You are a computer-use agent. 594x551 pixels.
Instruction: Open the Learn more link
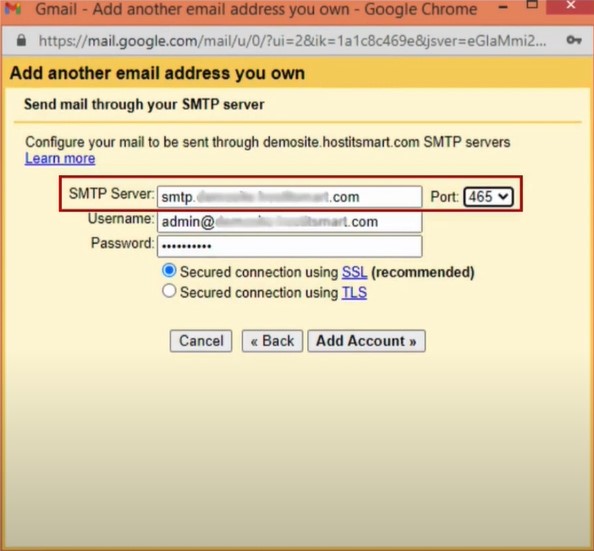coord(60,158)
